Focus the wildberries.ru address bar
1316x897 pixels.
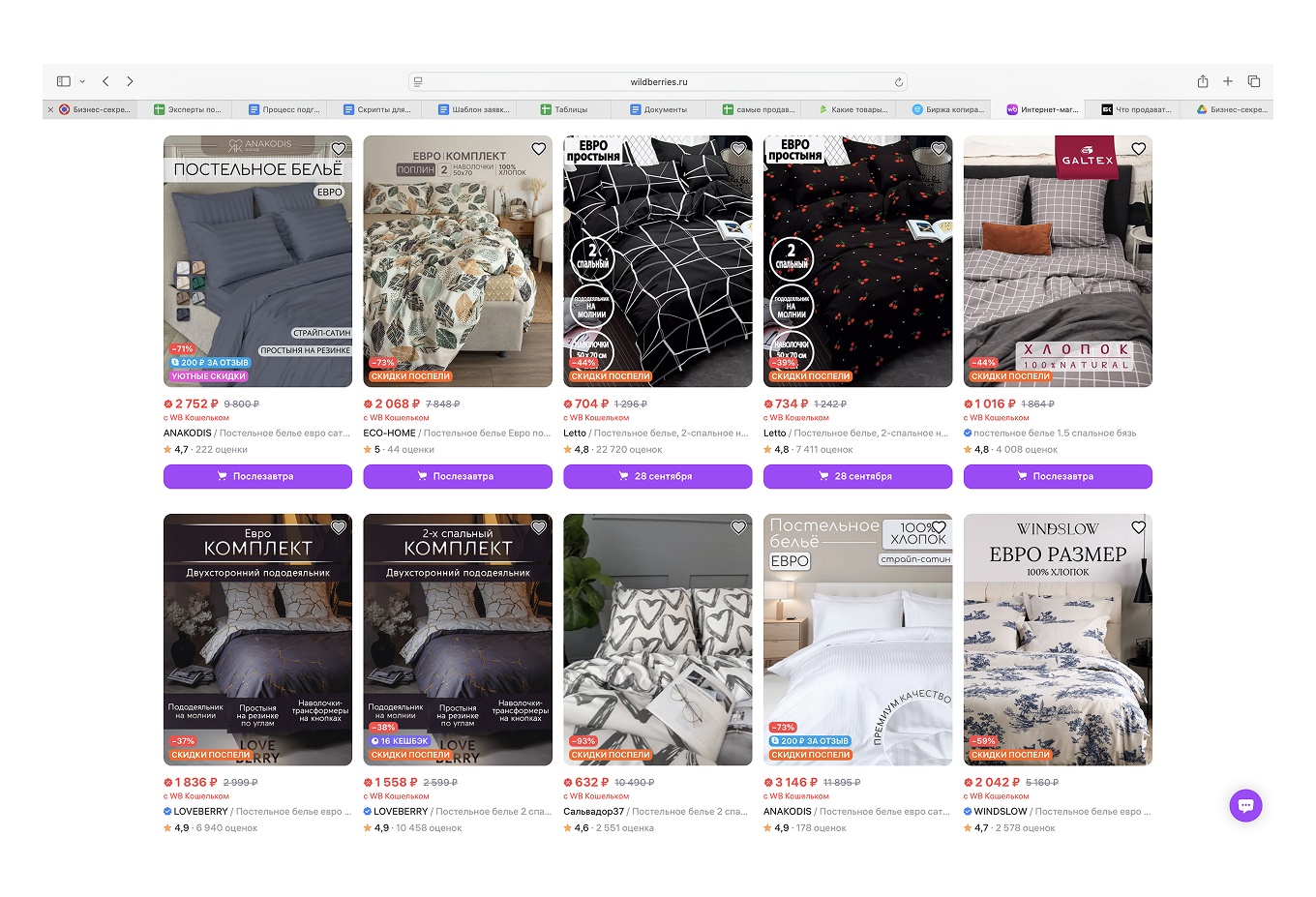coord(658,82)
